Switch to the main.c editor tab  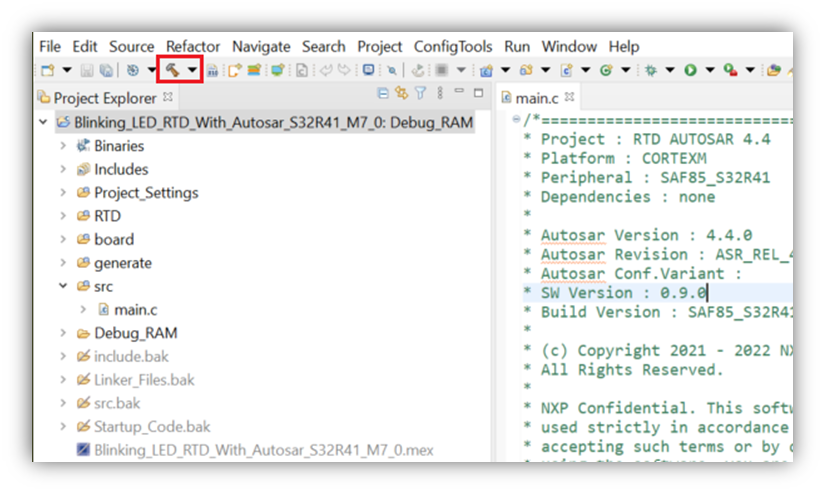coord(536,98)
